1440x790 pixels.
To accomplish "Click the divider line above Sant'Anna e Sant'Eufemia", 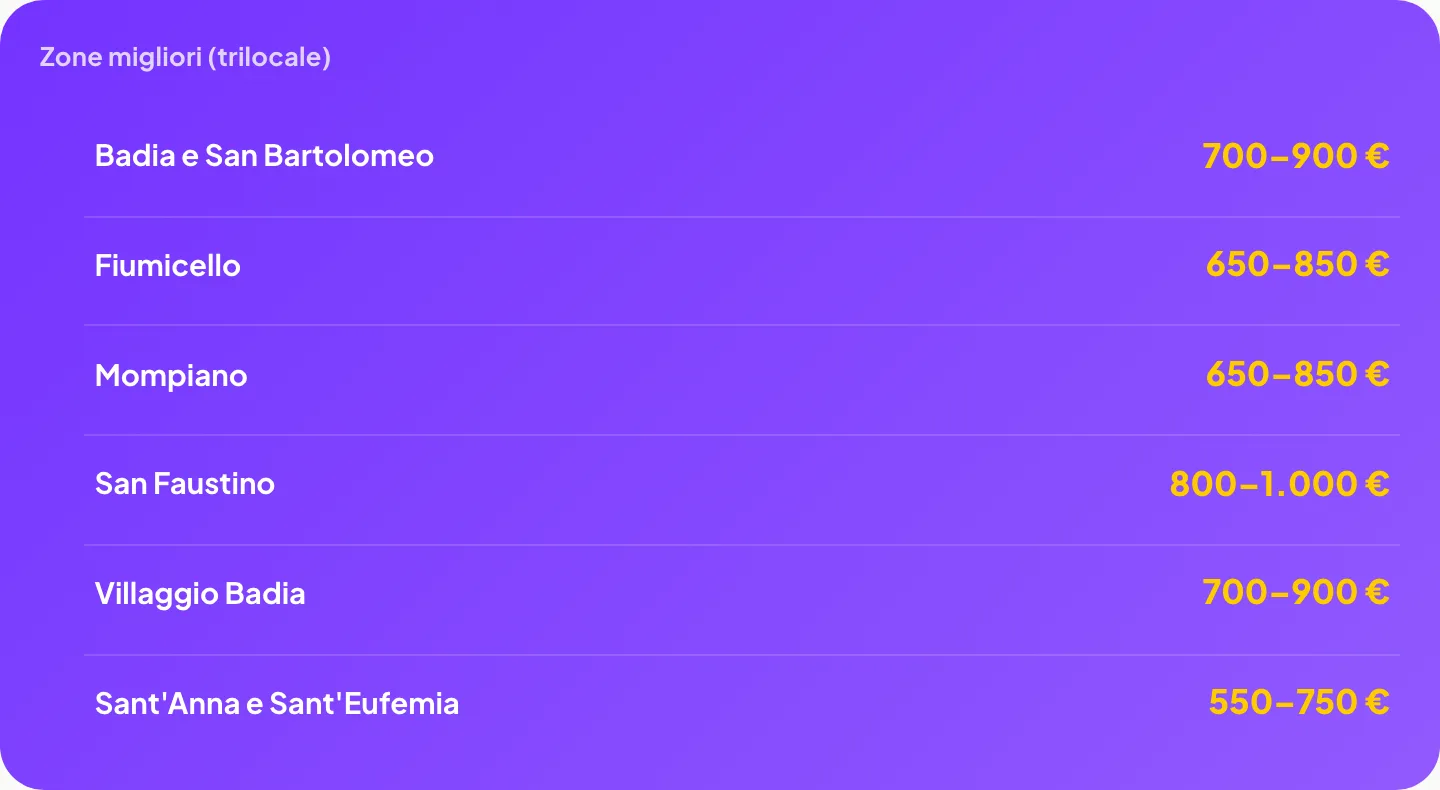I will (x=742, y=655).
